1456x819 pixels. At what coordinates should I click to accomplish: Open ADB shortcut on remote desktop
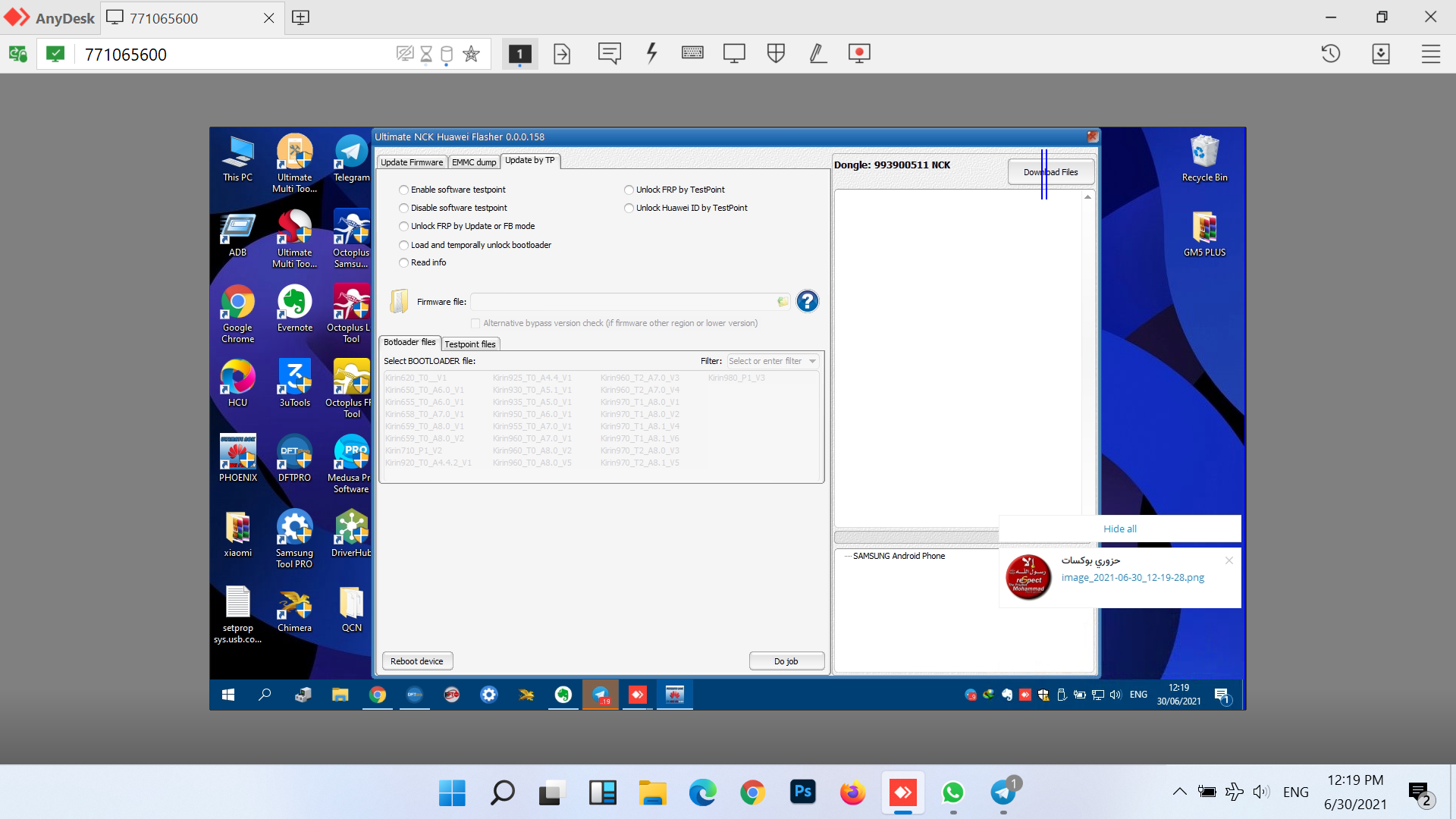[238, 234]
